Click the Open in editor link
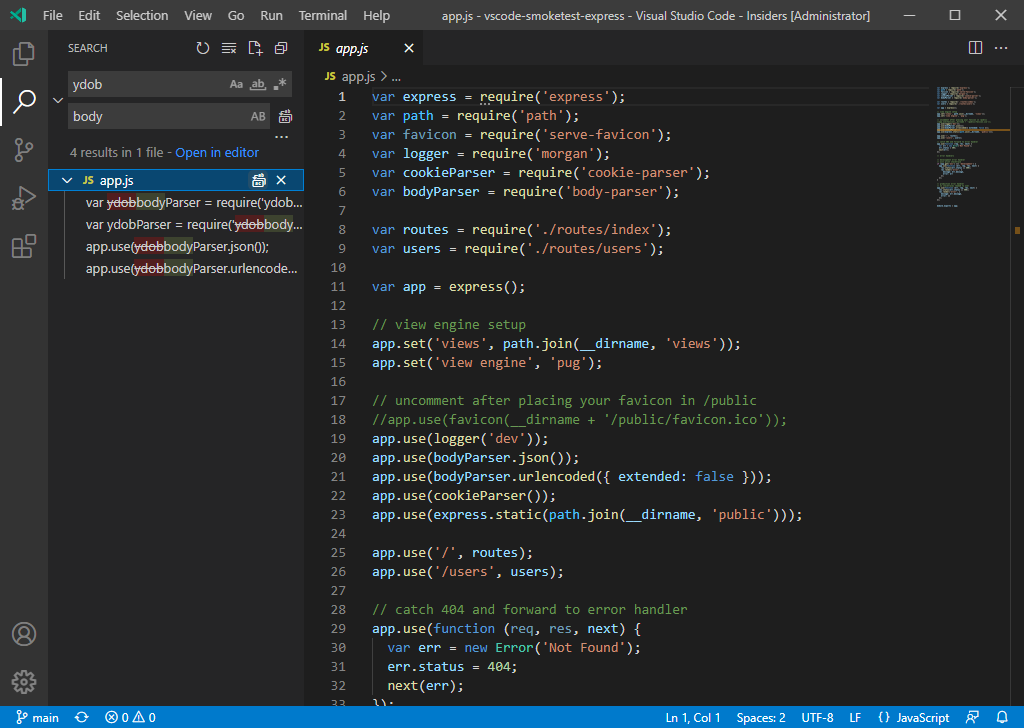 point(217,152)
